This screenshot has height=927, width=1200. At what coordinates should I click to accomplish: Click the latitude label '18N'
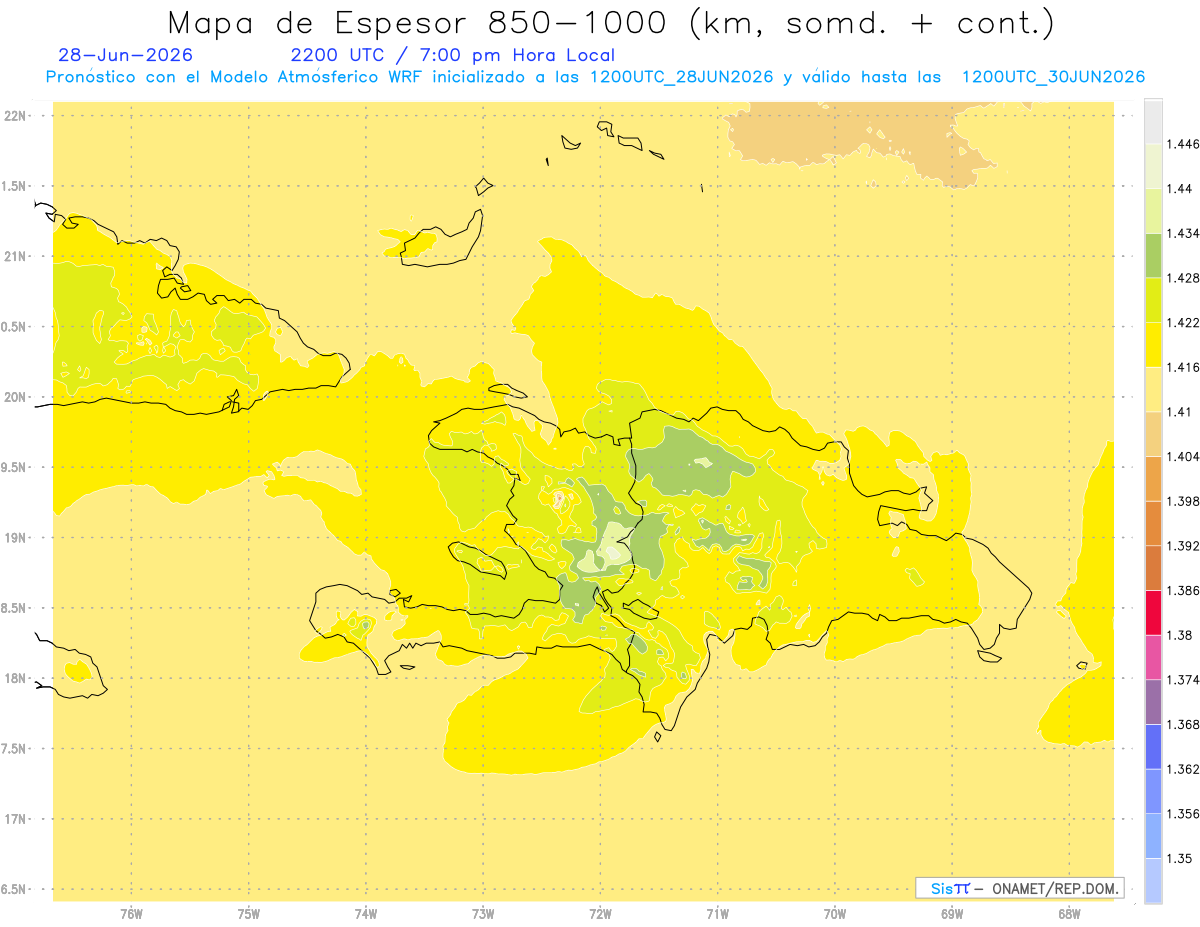pos(15,678)
